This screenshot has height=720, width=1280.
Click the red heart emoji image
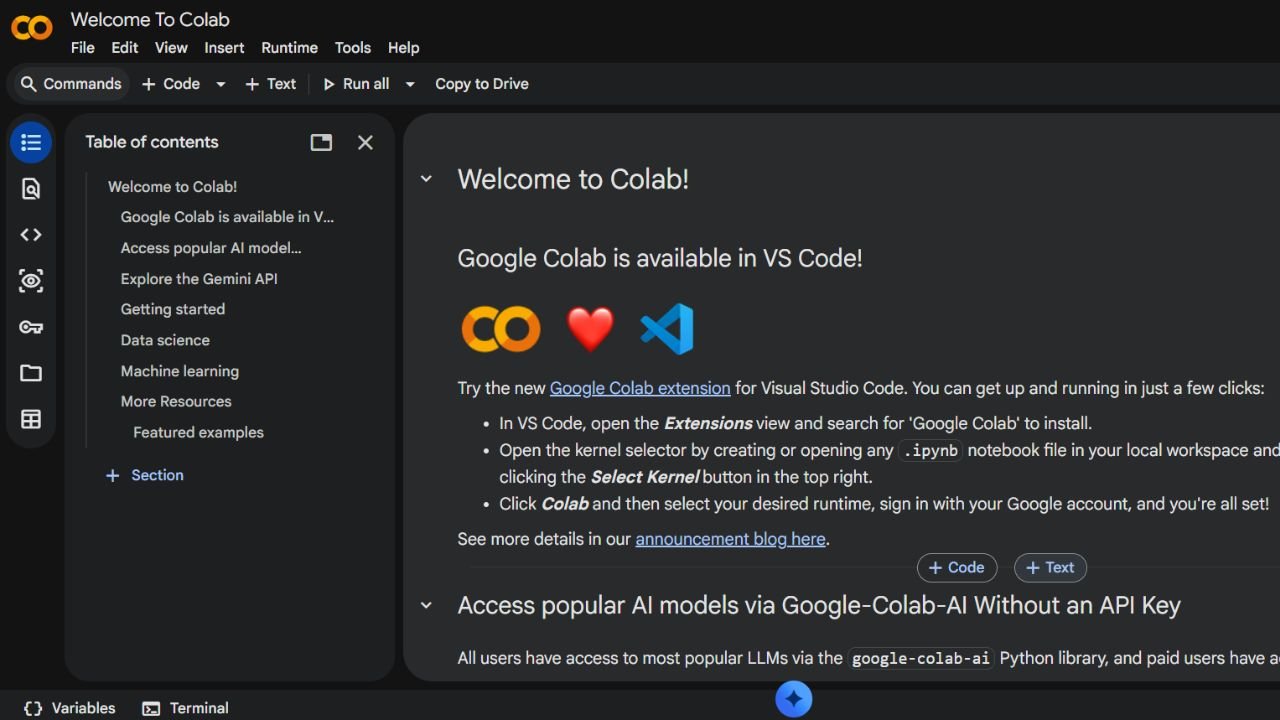(590, 329)
